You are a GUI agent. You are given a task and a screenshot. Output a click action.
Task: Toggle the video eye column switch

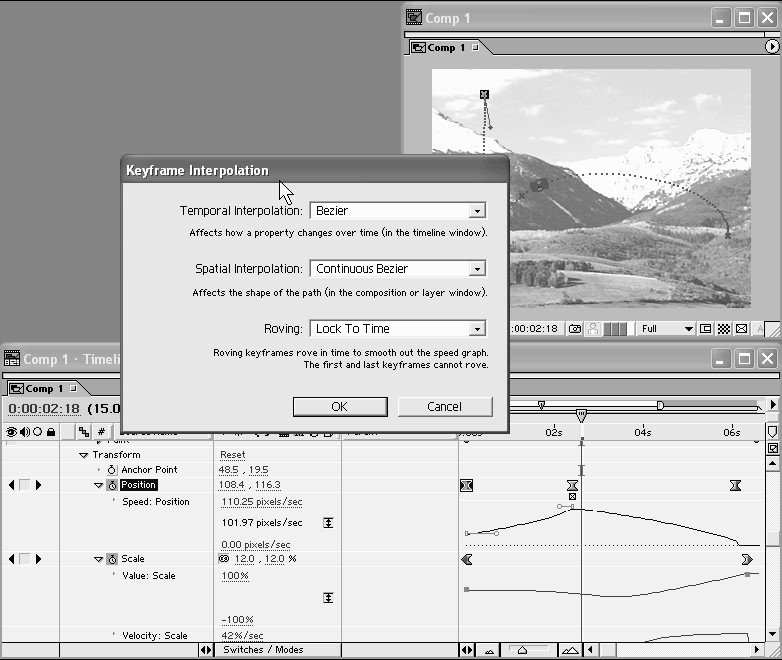tap(12, 432)
